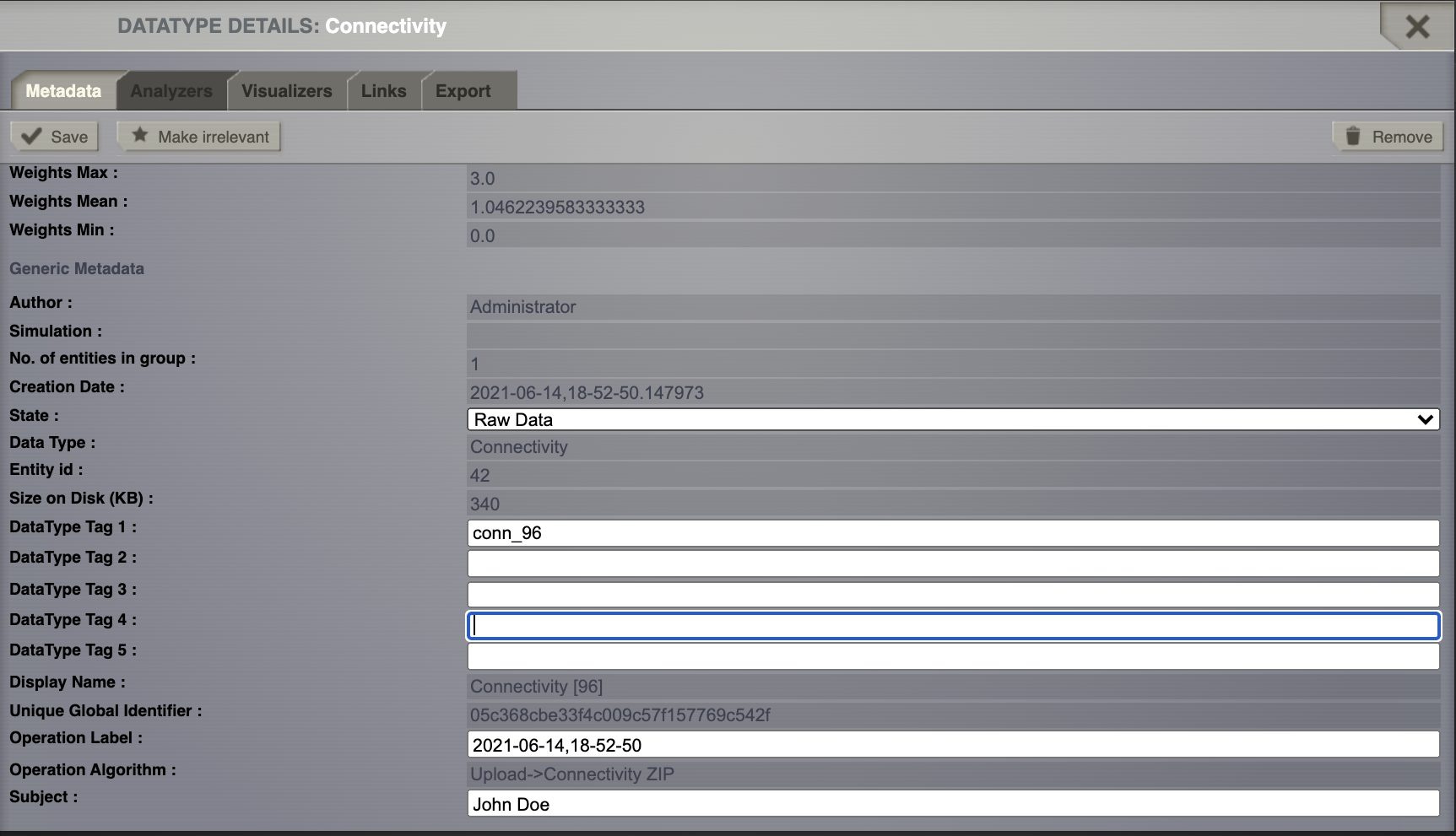Close the Datatype Details overlay
This screenshot has width=1456, height=836.
tap(1417, 27)
